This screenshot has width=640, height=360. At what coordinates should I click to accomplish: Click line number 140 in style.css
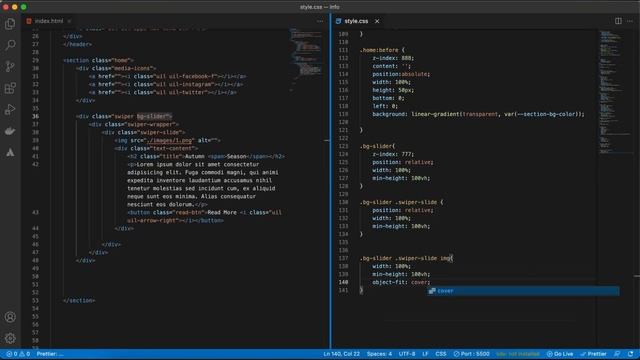[343, 282]
